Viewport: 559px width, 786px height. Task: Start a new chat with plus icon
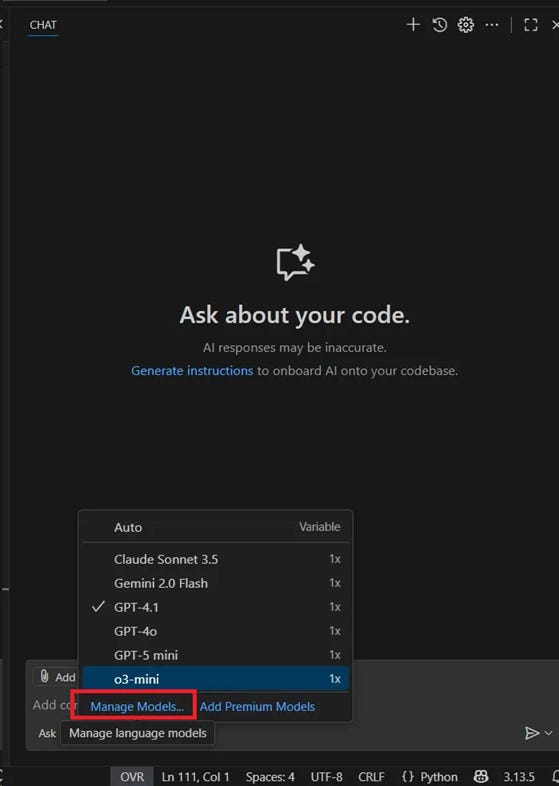pyautogui.click(x=413, y=25)
